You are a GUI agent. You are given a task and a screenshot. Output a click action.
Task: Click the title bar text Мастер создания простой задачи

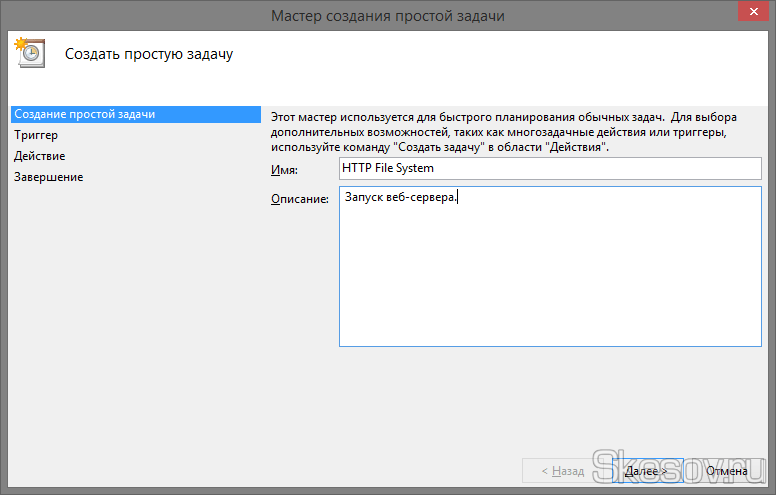coord(388,16)
